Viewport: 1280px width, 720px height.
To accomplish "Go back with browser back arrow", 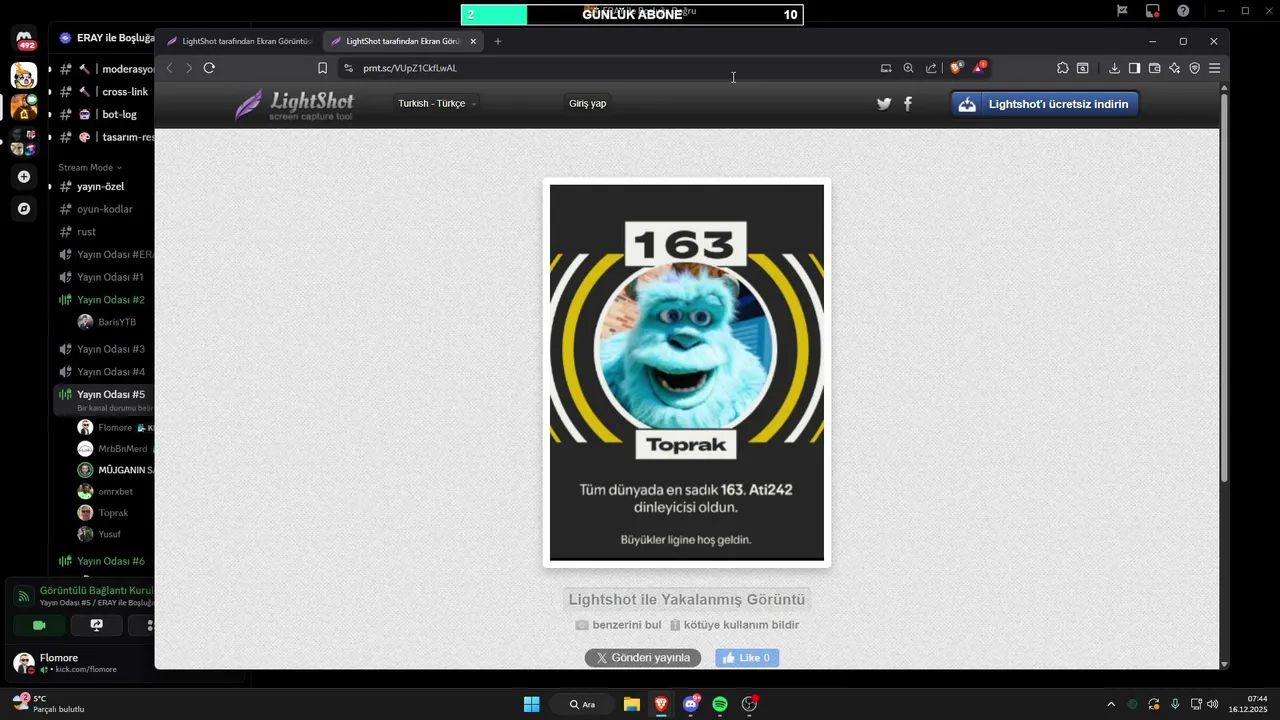I will tap(169, 68).
